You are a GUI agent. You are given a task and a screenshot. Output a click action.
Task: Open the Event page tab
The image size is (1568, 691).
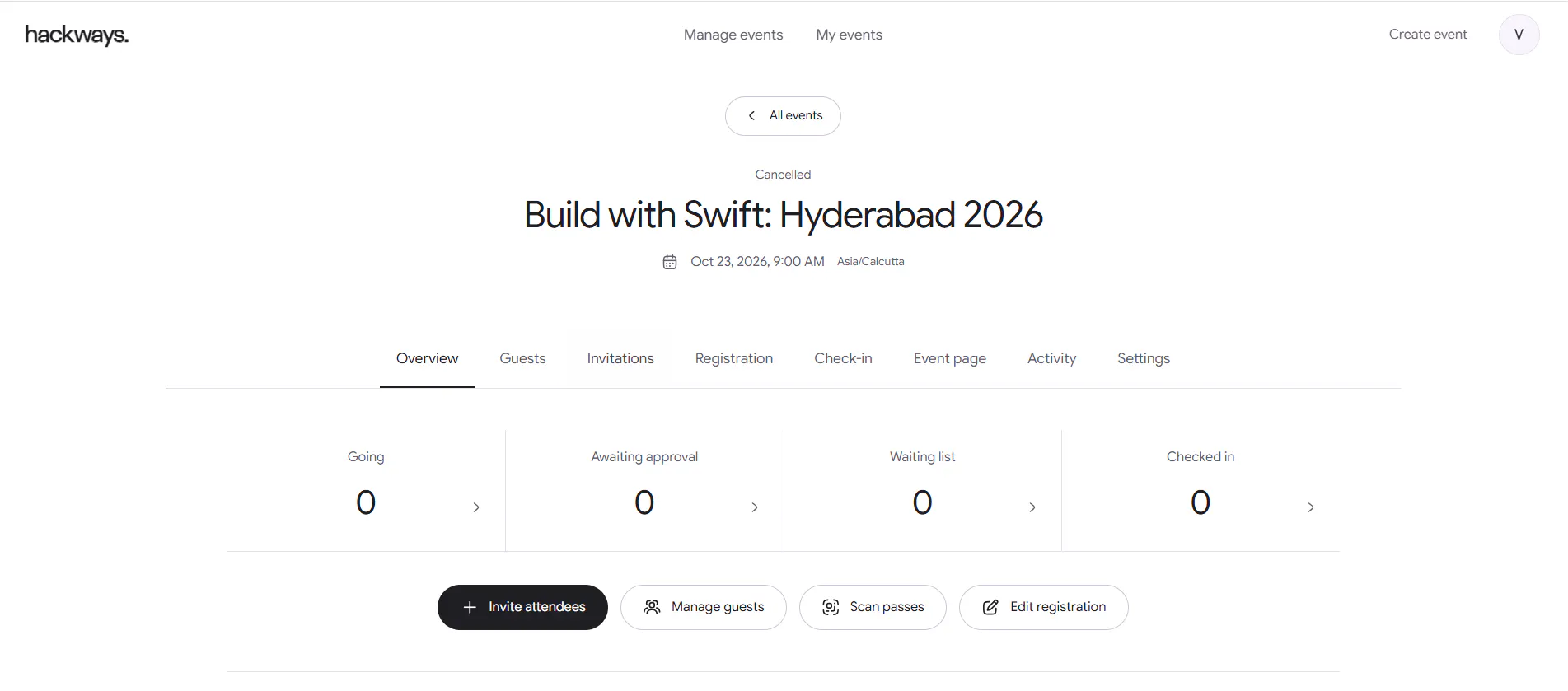950,358
